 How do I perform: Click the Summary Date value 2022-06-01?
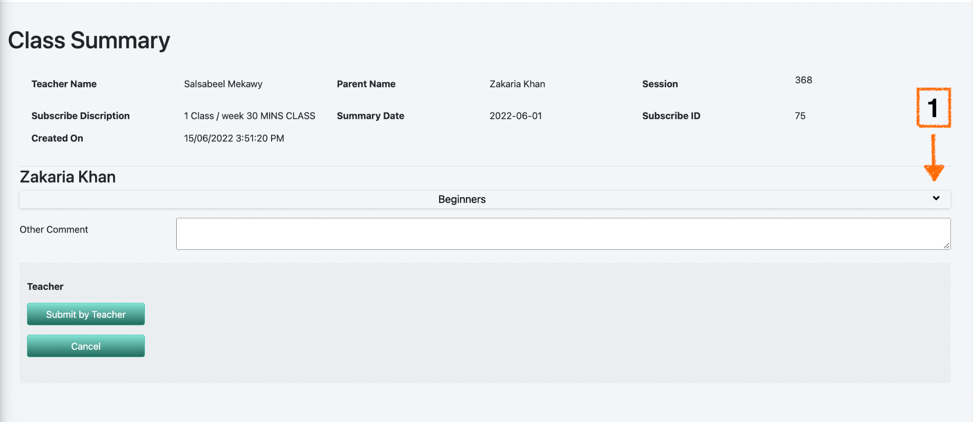[516, 116]
